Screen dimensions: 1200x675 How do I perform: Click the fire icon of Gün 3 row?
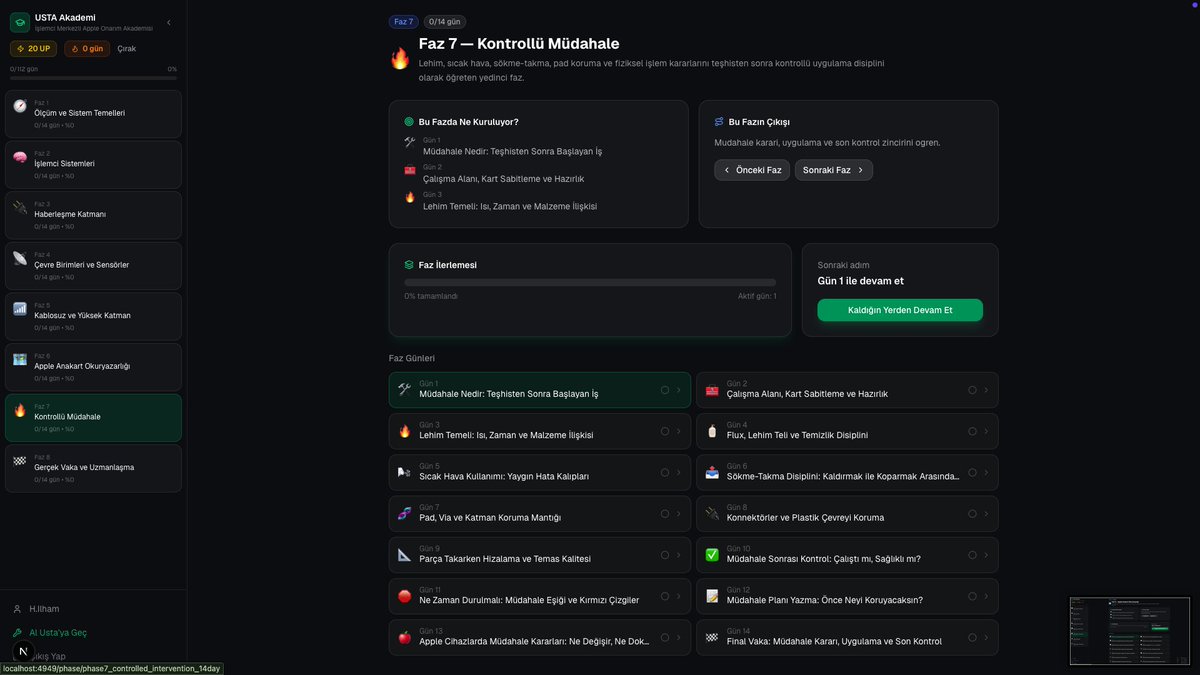pyautogui.click(x=405, y=431)
